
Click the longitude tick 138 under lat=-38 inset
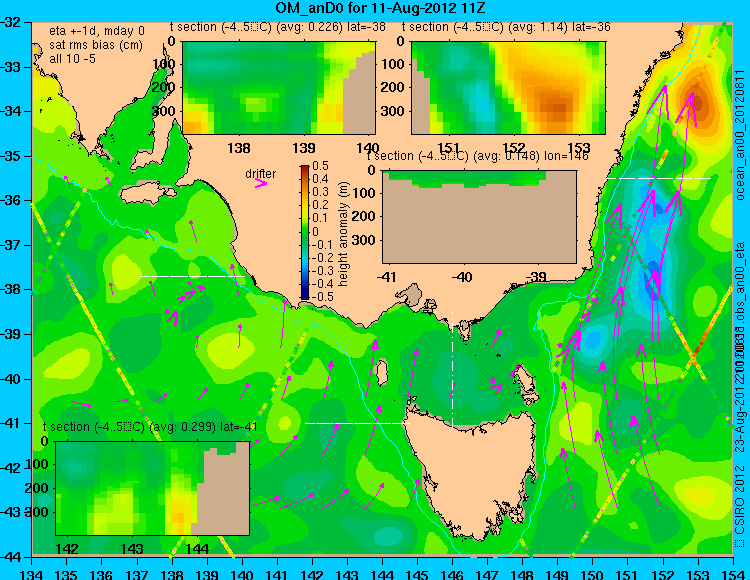pos(239,148)
